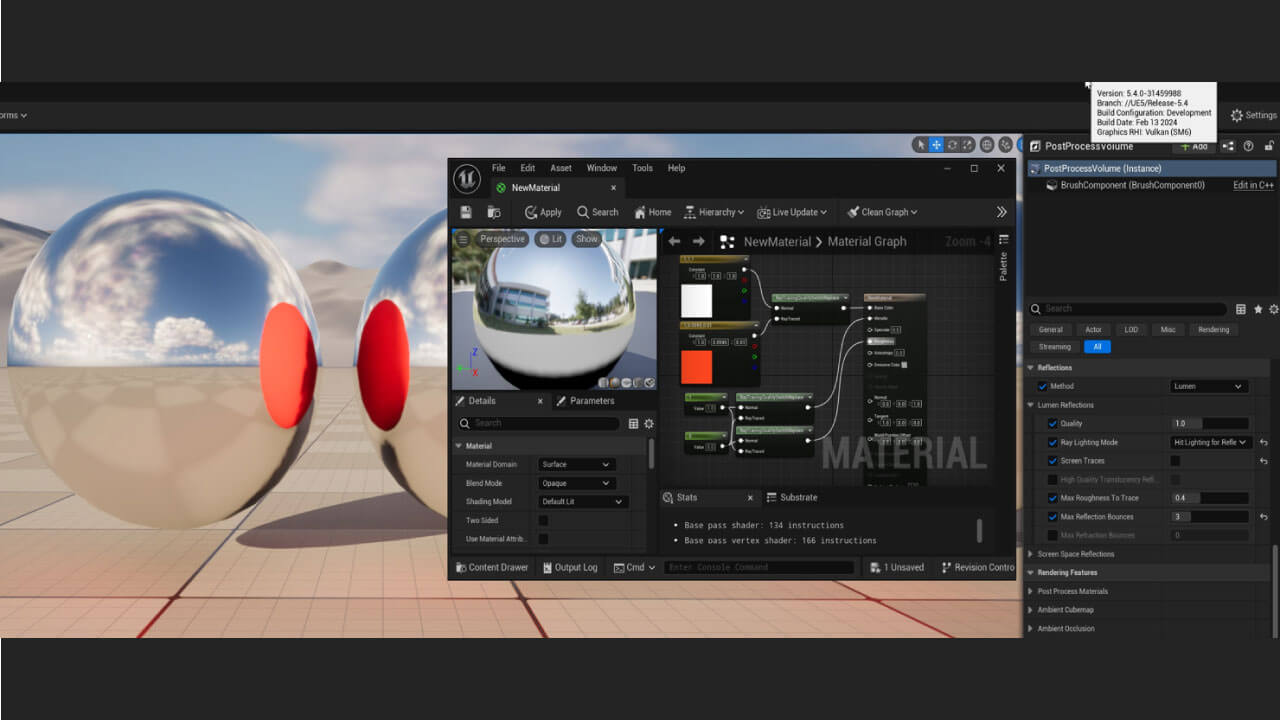Collapse the Material section
1280x720 pixels.
(x=459, y=446)
